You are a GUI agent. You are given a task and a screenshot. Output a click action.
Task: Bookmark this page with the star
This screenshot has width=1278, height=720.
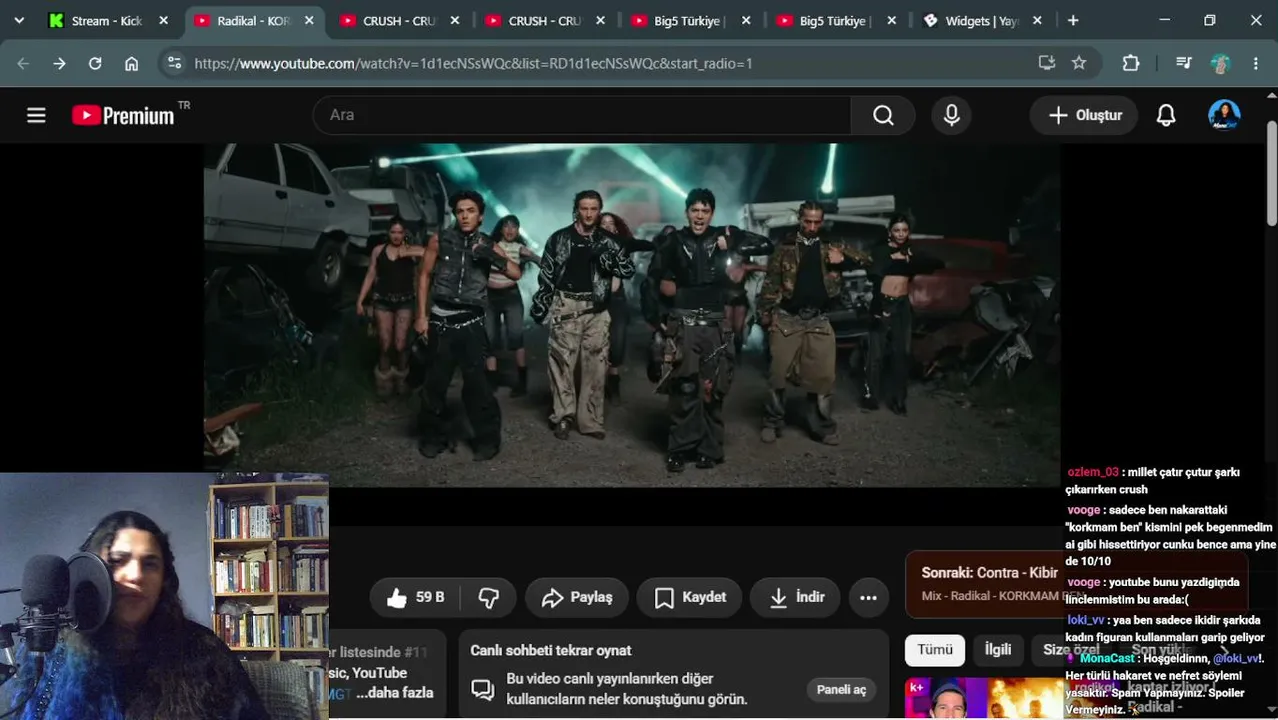click(x=1079, y=62)
